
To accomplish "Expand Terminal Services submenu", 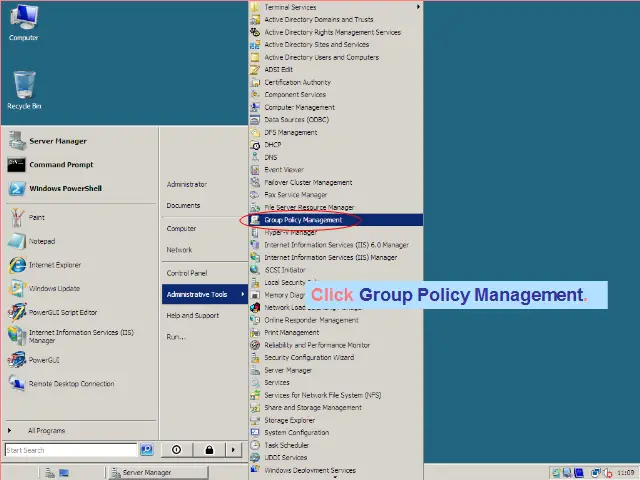I will click(x=336, y=7).
